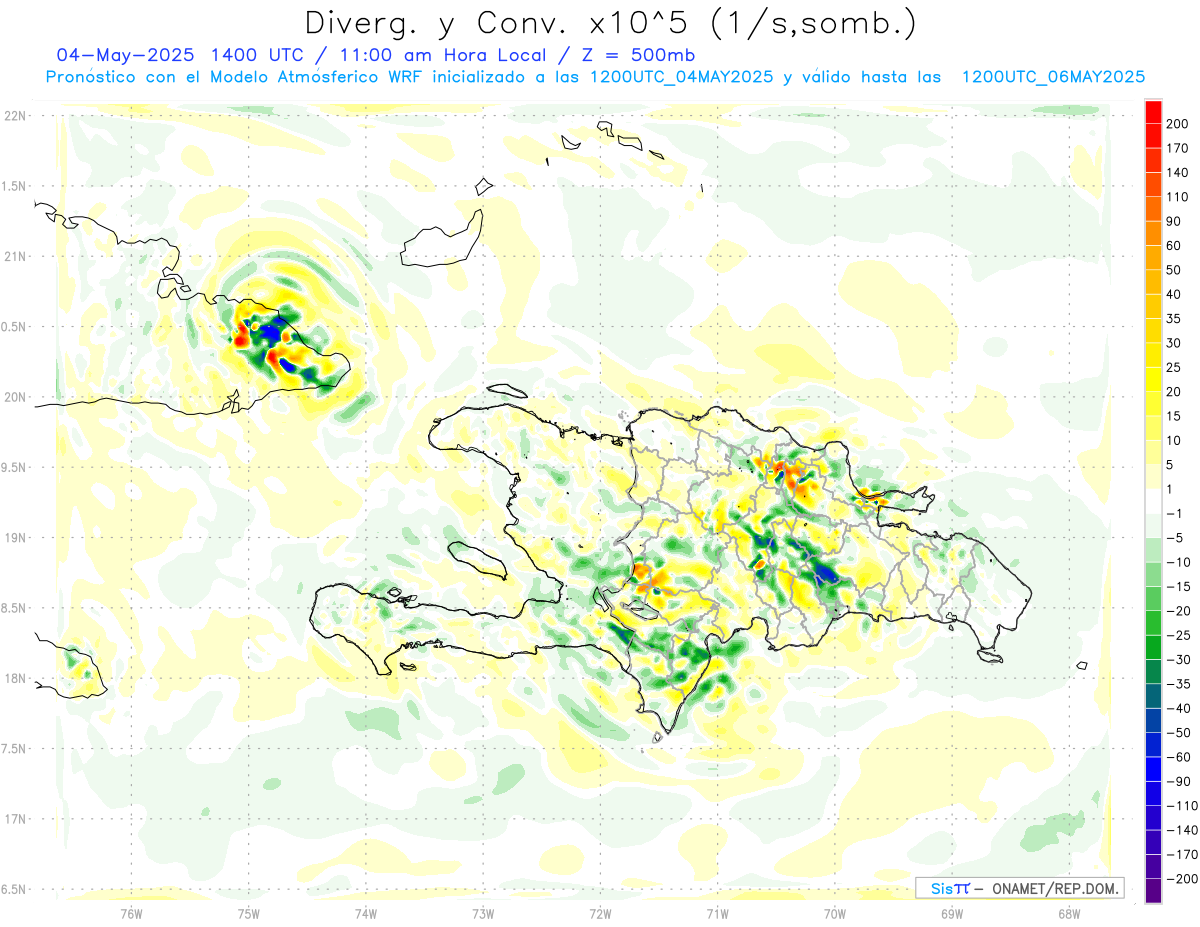Click the '17N' latitude label
Screen dimensions: 1200x927
click(x=15, y=820)
